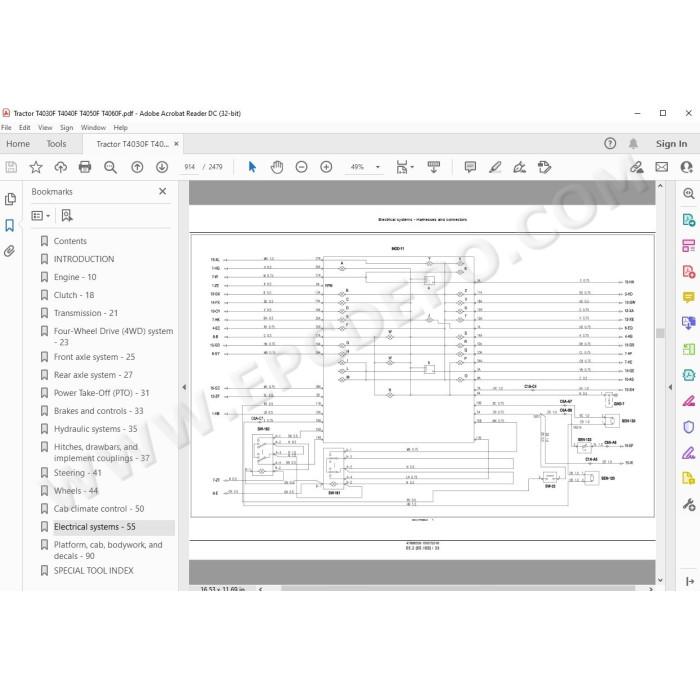Switch to the Tools tab
700x700 pixels.
56,144
